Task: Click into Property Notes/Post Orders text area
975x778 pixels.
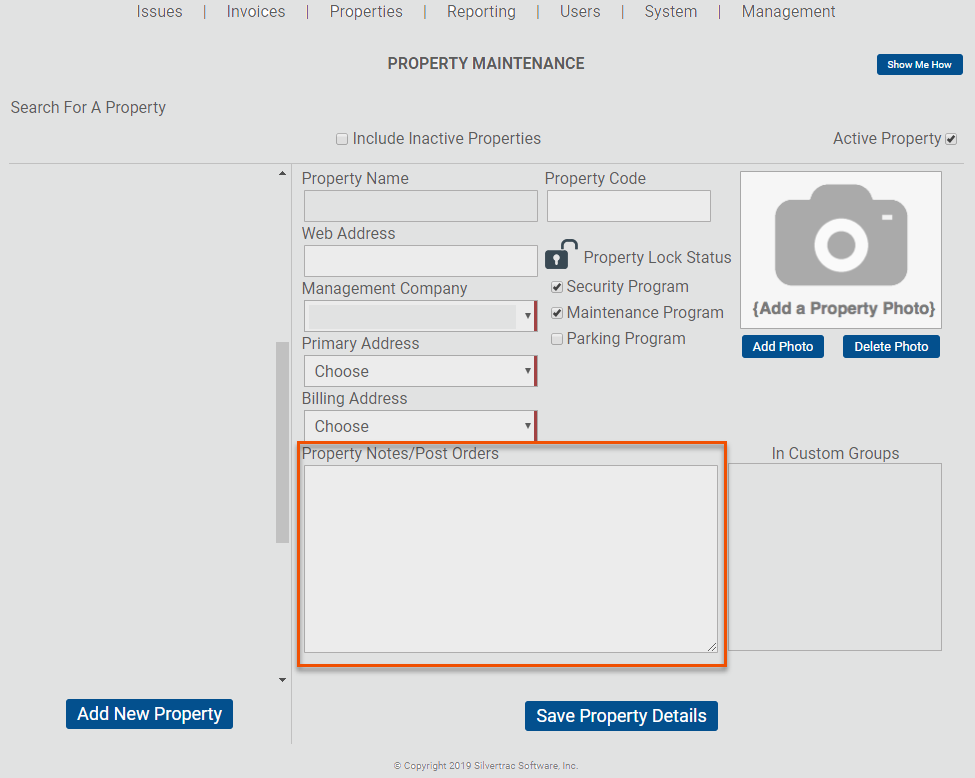Action: point(511,558)
